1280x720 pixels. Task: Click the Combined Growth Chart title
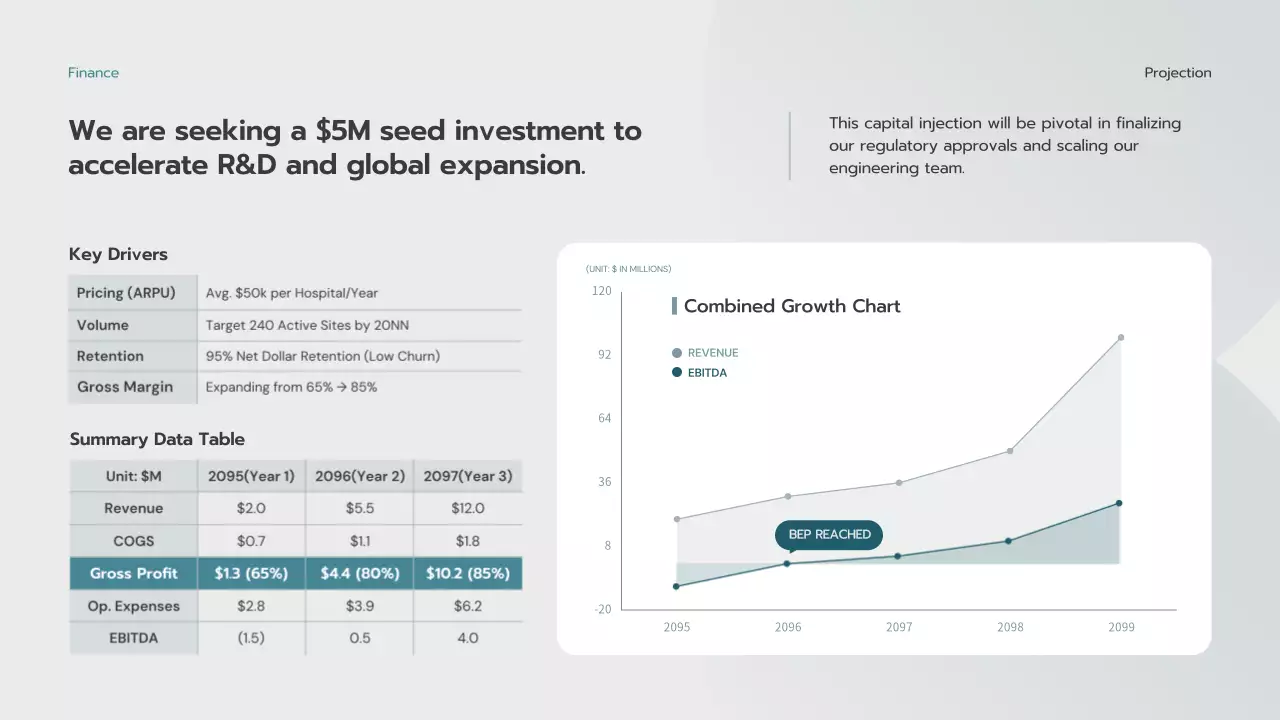tap(792, 306)
